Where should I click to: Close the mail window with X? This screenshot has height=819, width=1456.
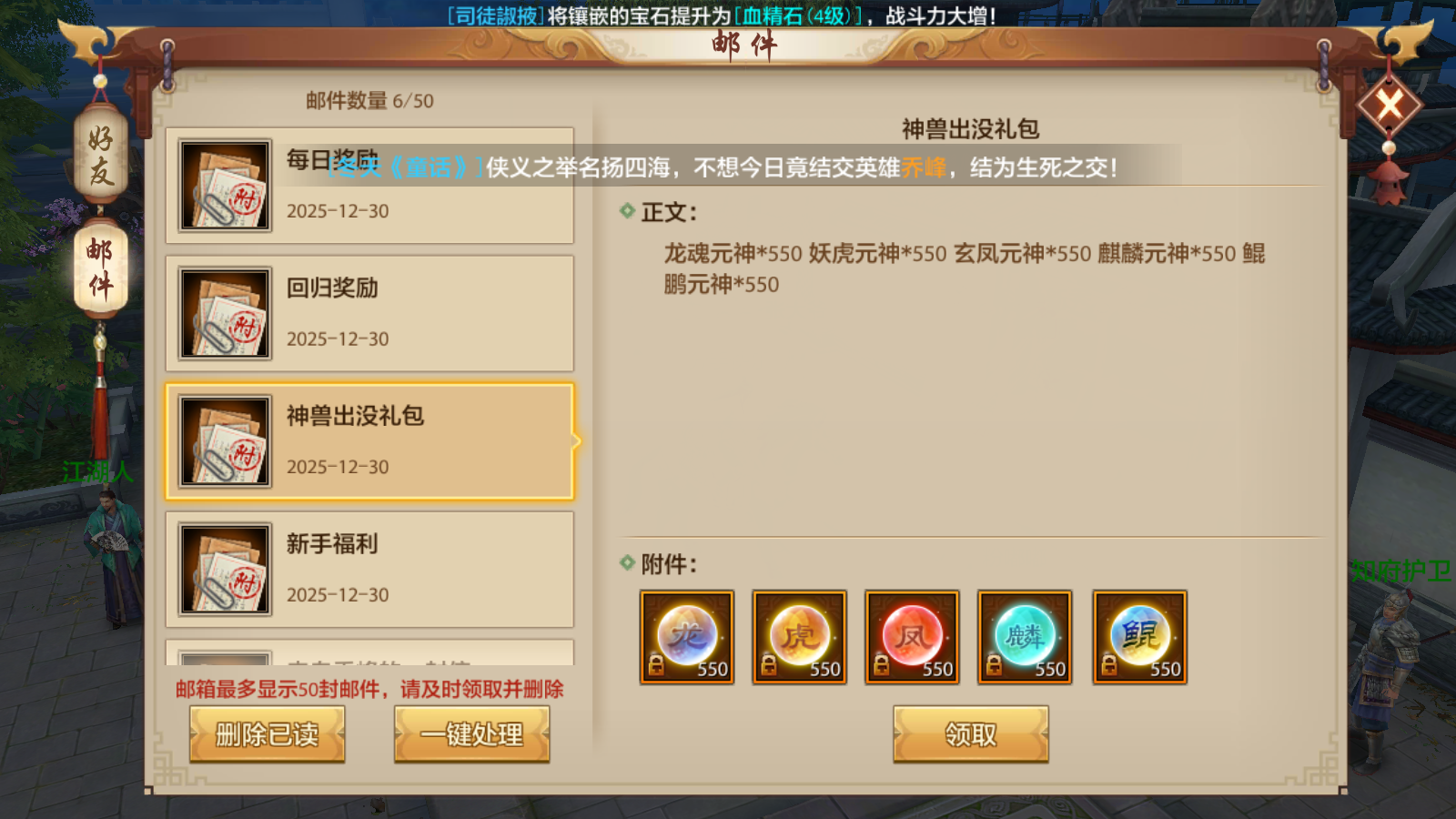1389,106
